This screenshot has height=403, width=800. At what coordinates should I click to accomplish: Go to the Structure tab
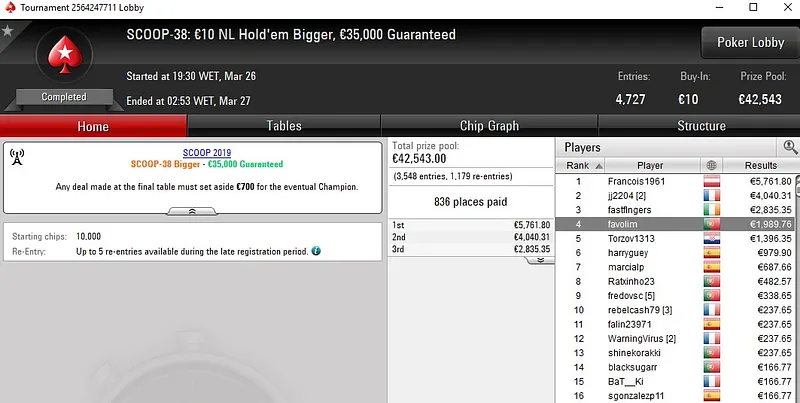click(x=701, y=126)
